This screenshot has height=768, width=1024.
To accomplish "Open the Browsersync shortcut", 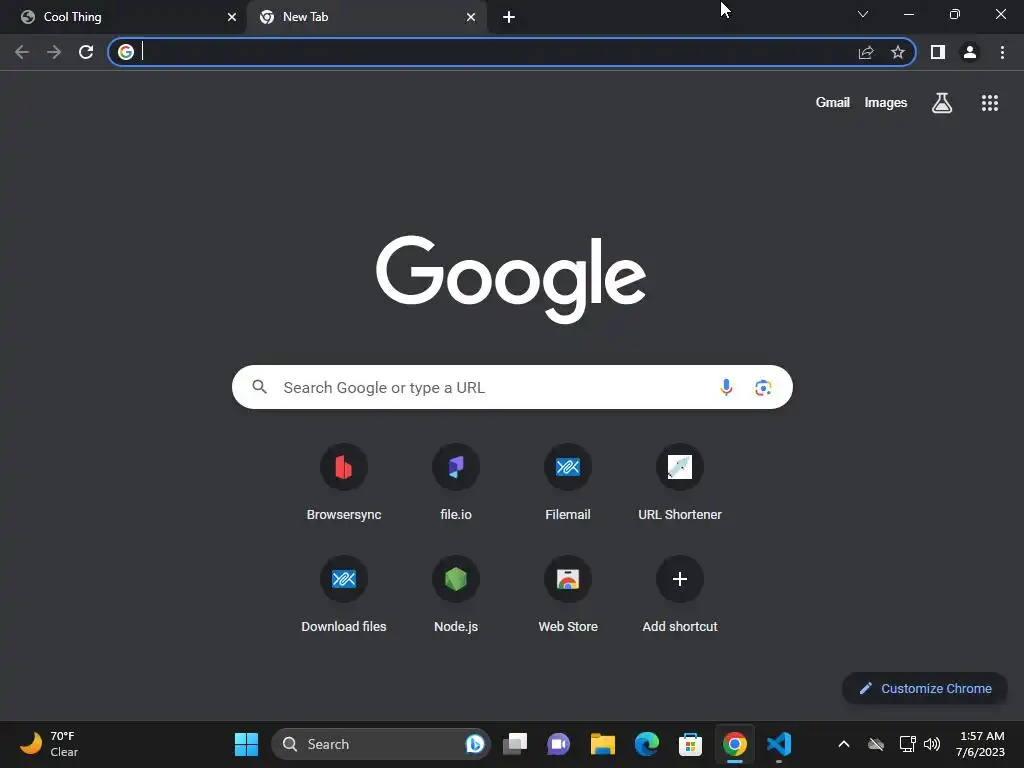I will [344, 483].
